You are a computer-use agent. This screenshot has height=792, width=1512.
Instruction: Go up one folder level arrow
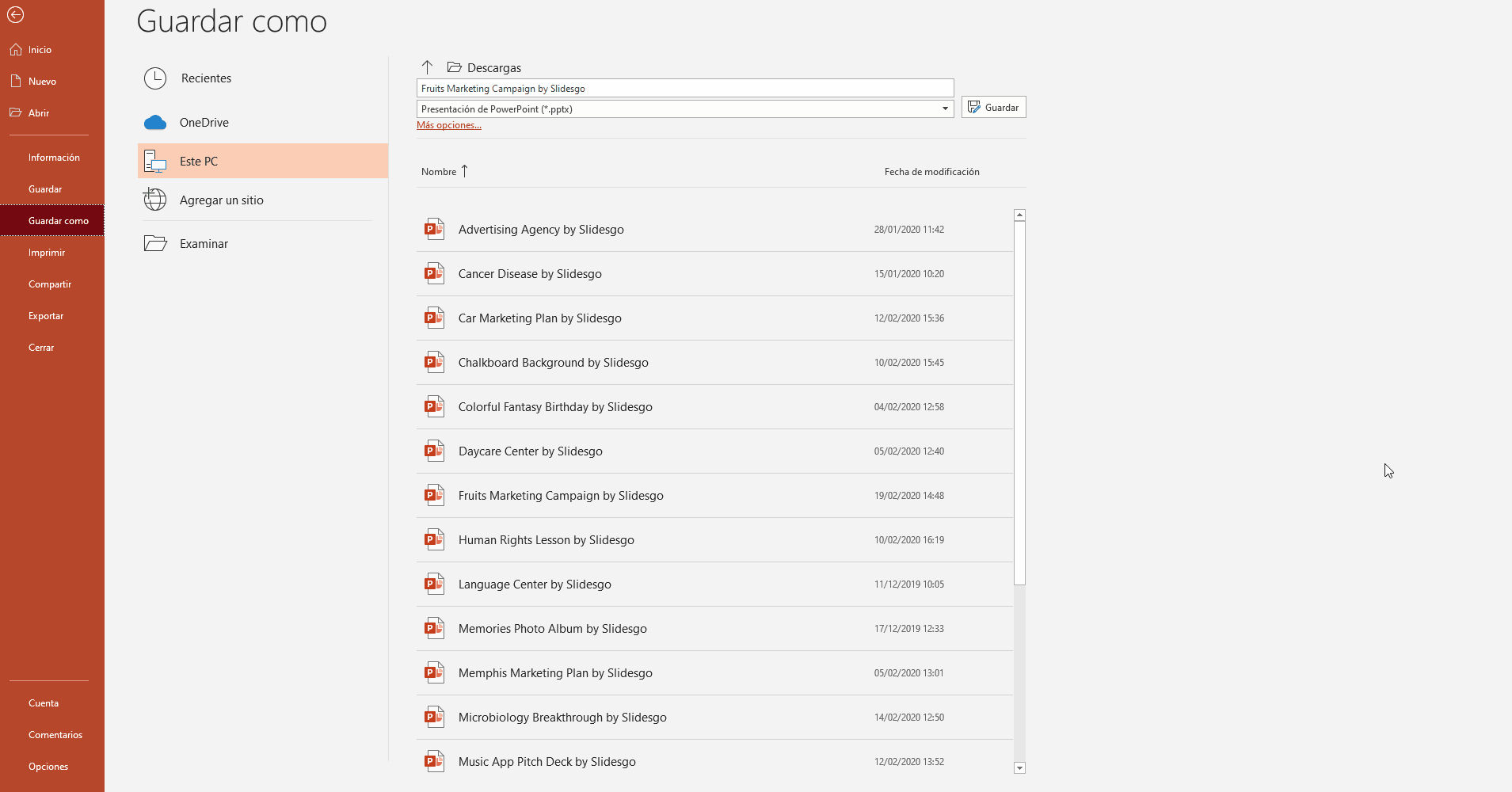tap(427, 67)
